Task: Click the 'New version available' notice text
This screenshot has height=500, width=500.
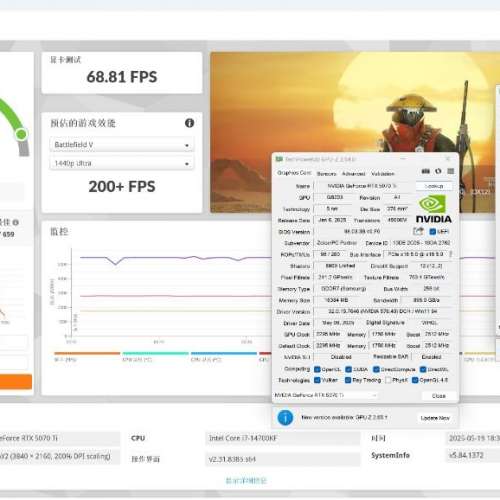Action: [x=344, y=417]
